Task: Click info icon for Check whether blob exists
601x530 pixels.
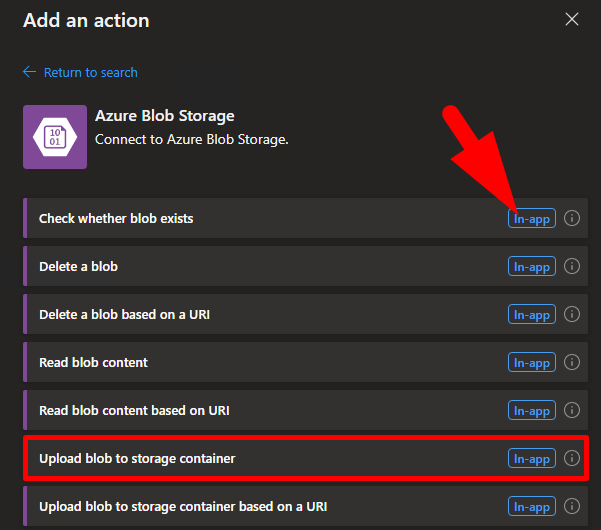Action: point(572,218)
